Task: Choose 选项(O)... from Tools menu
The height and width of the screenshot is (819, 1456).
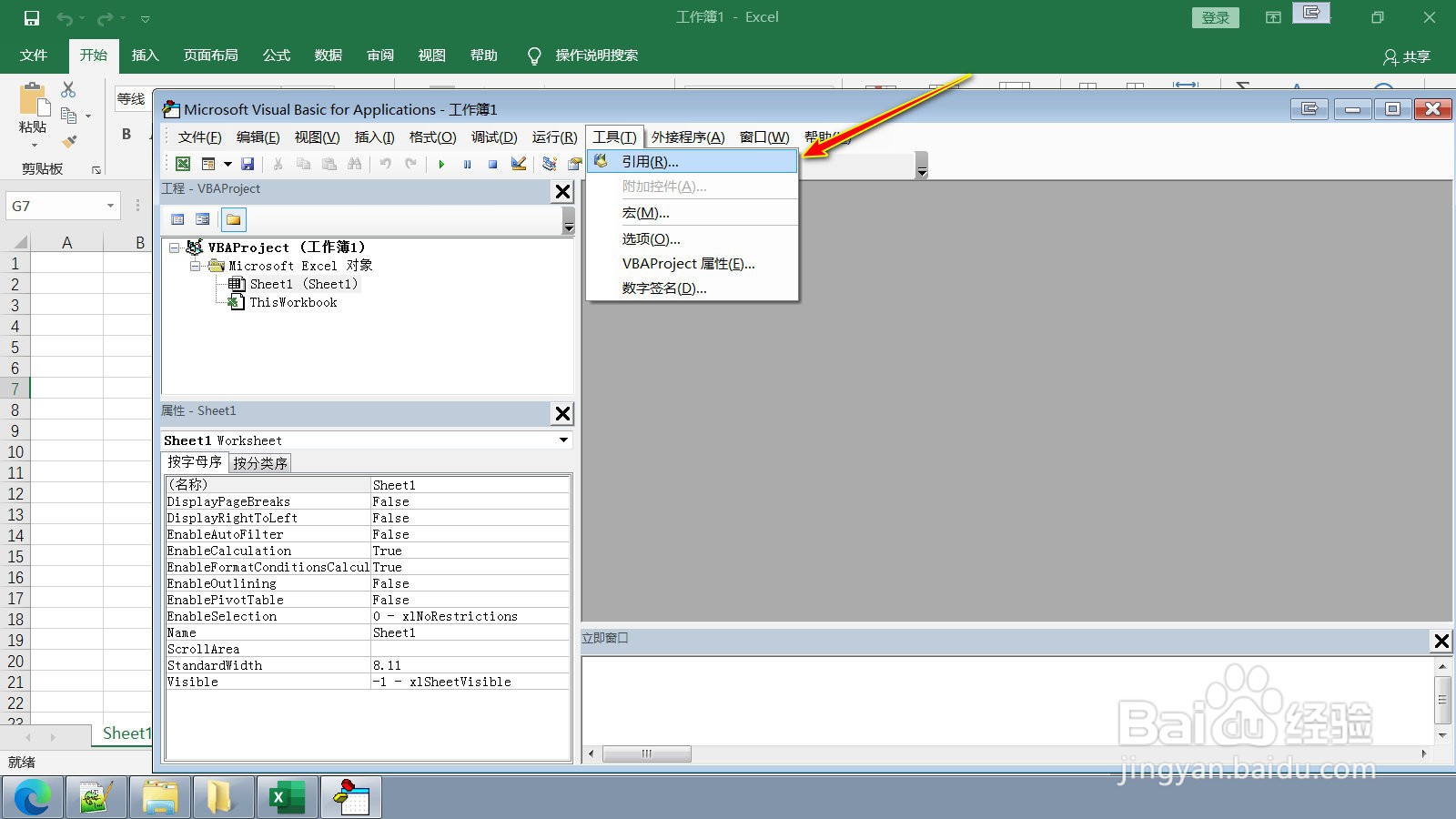Action: tap(693, 238)
